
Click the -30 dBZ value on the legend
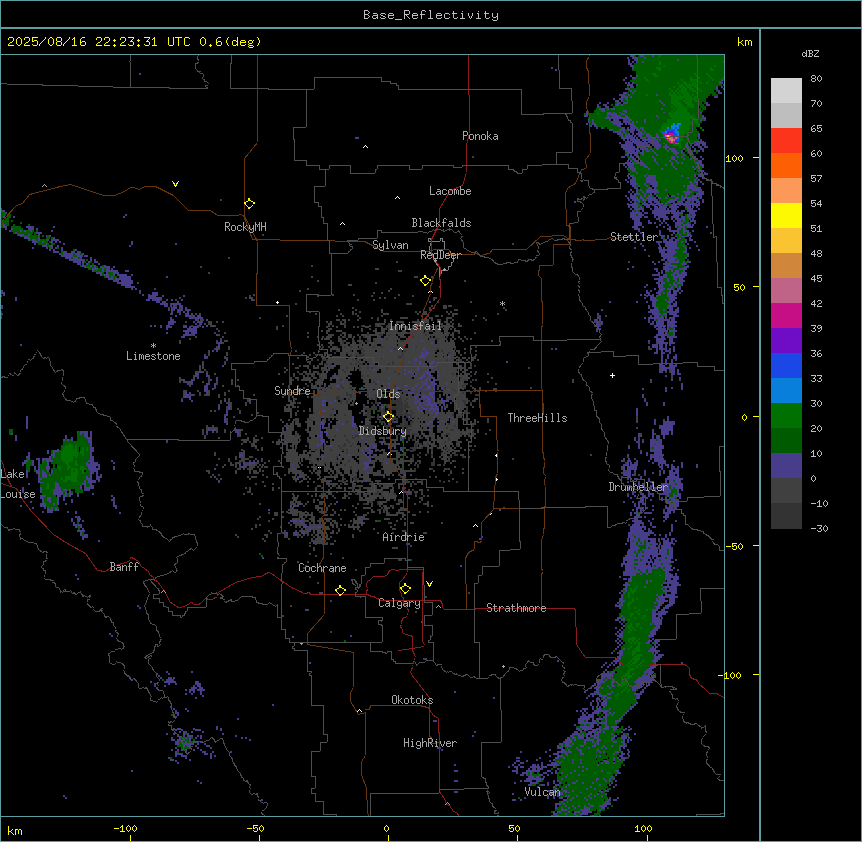coord(819,528)
